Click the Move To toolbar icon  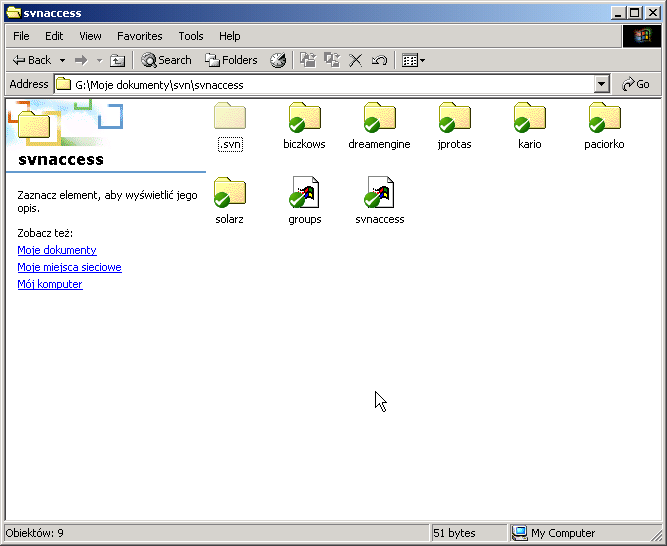pos(308,60)
